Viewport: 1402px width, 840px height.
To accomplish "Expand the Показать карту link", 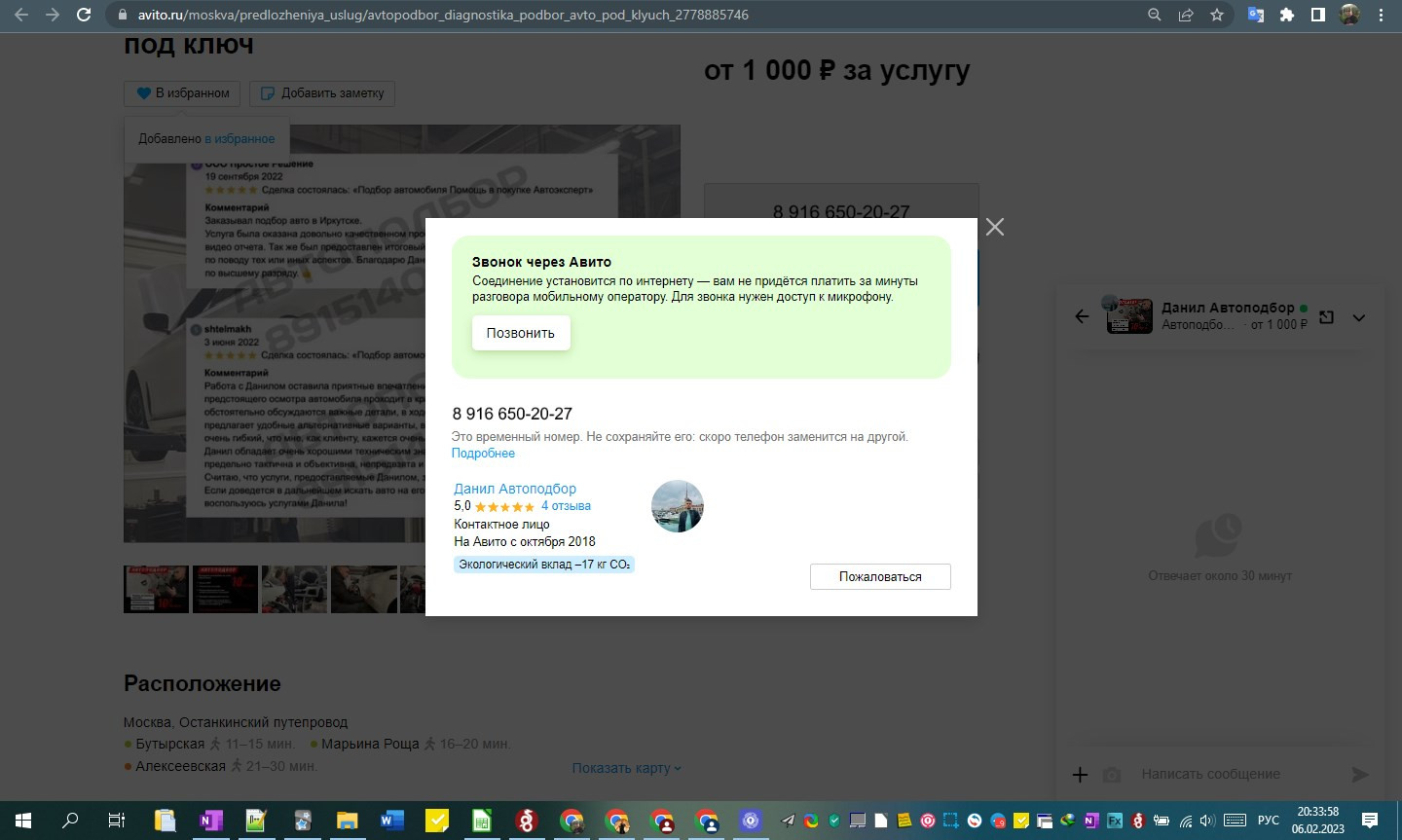I will pyautogui.click(x=627, y=768).
